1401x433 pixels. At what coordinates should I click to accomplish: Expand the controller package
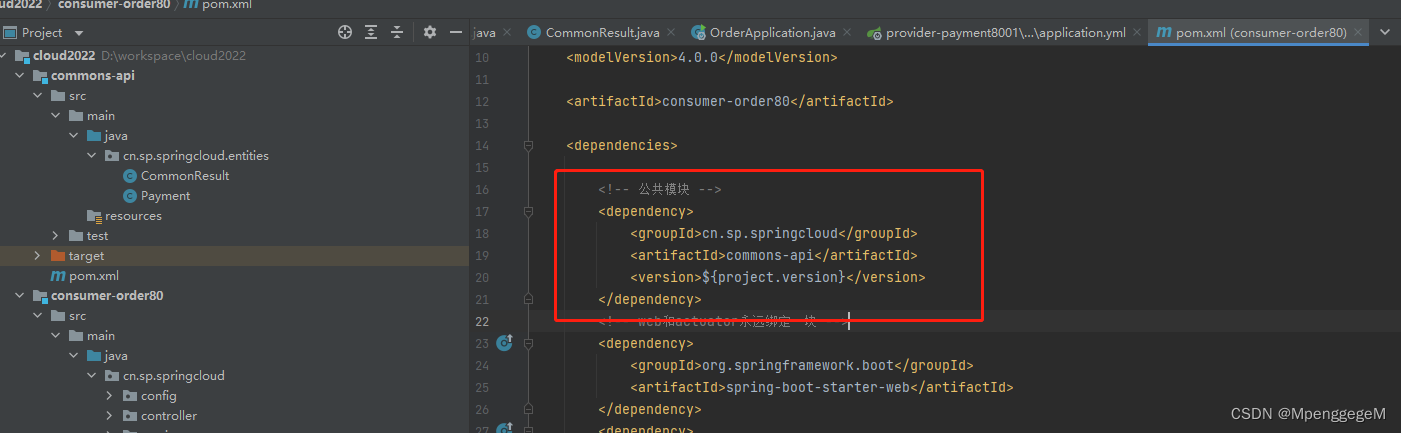pyautogui.click(x=110, y=416)
